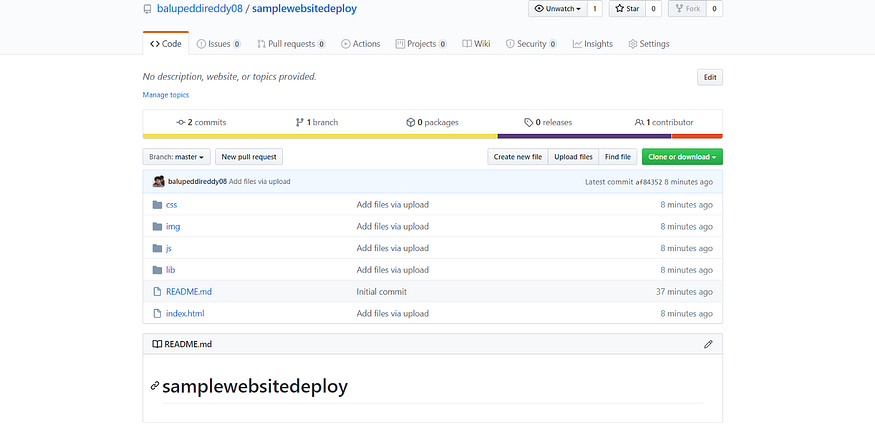Click the yellow segment of language bar
The width and height of the screenshot is (875, 424).
click(320, 136)
